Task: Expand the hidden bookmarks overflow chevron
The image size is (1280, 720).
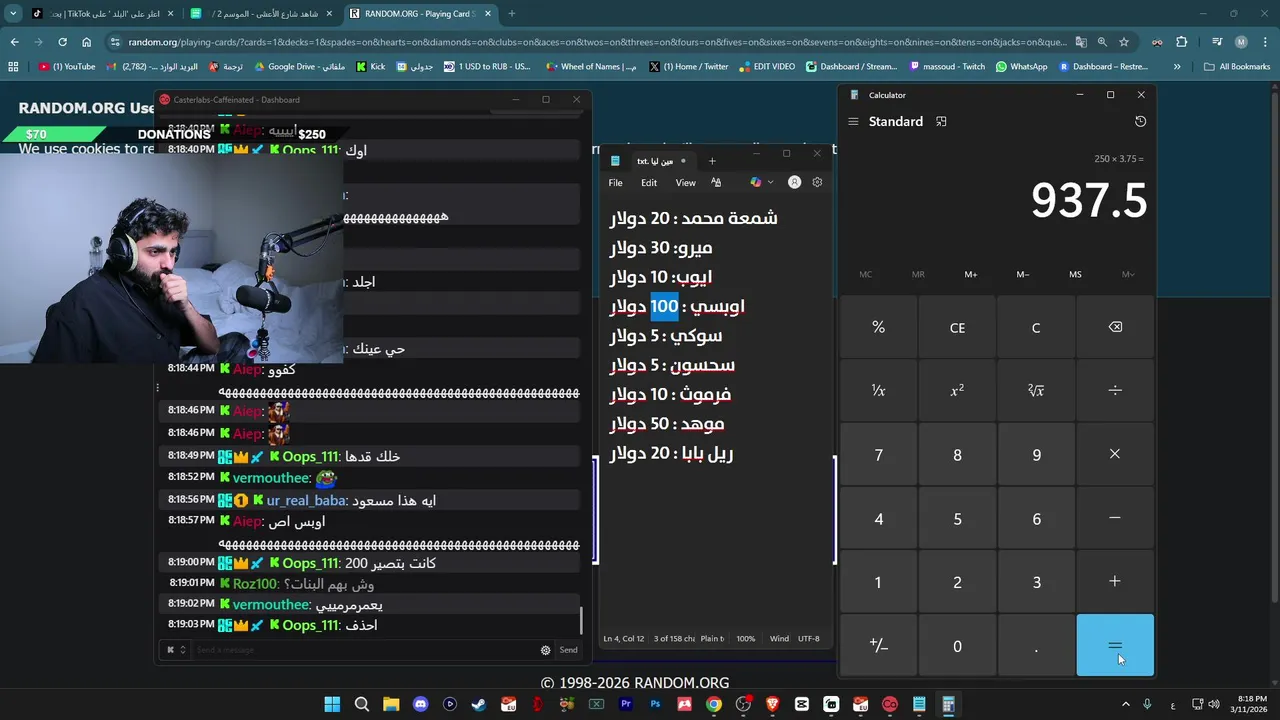Action: click(1177, 67)
